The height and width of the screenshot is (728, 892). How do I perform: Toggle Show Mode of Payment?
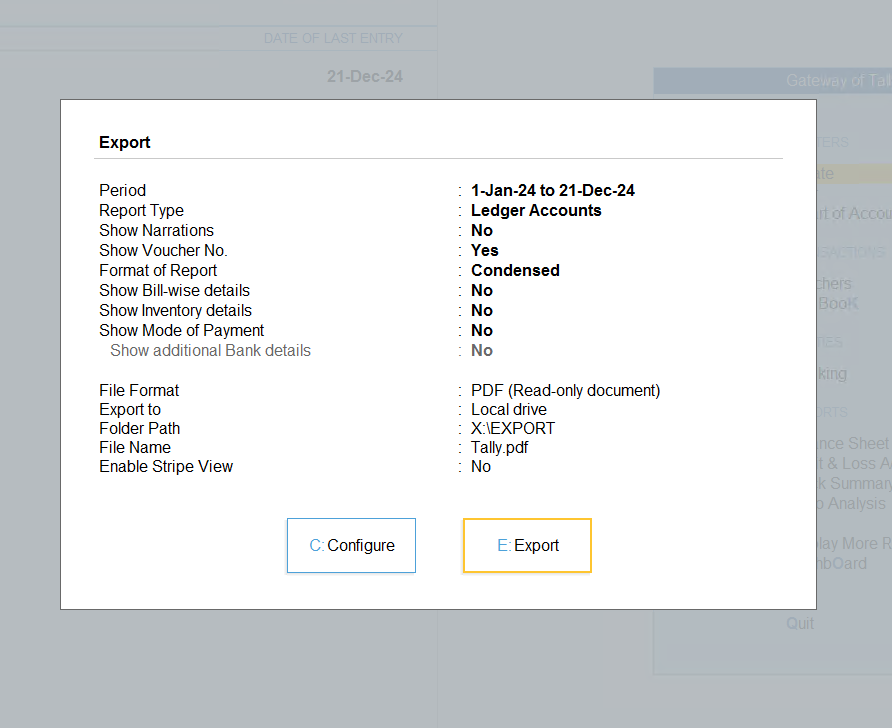coord(482,330)
